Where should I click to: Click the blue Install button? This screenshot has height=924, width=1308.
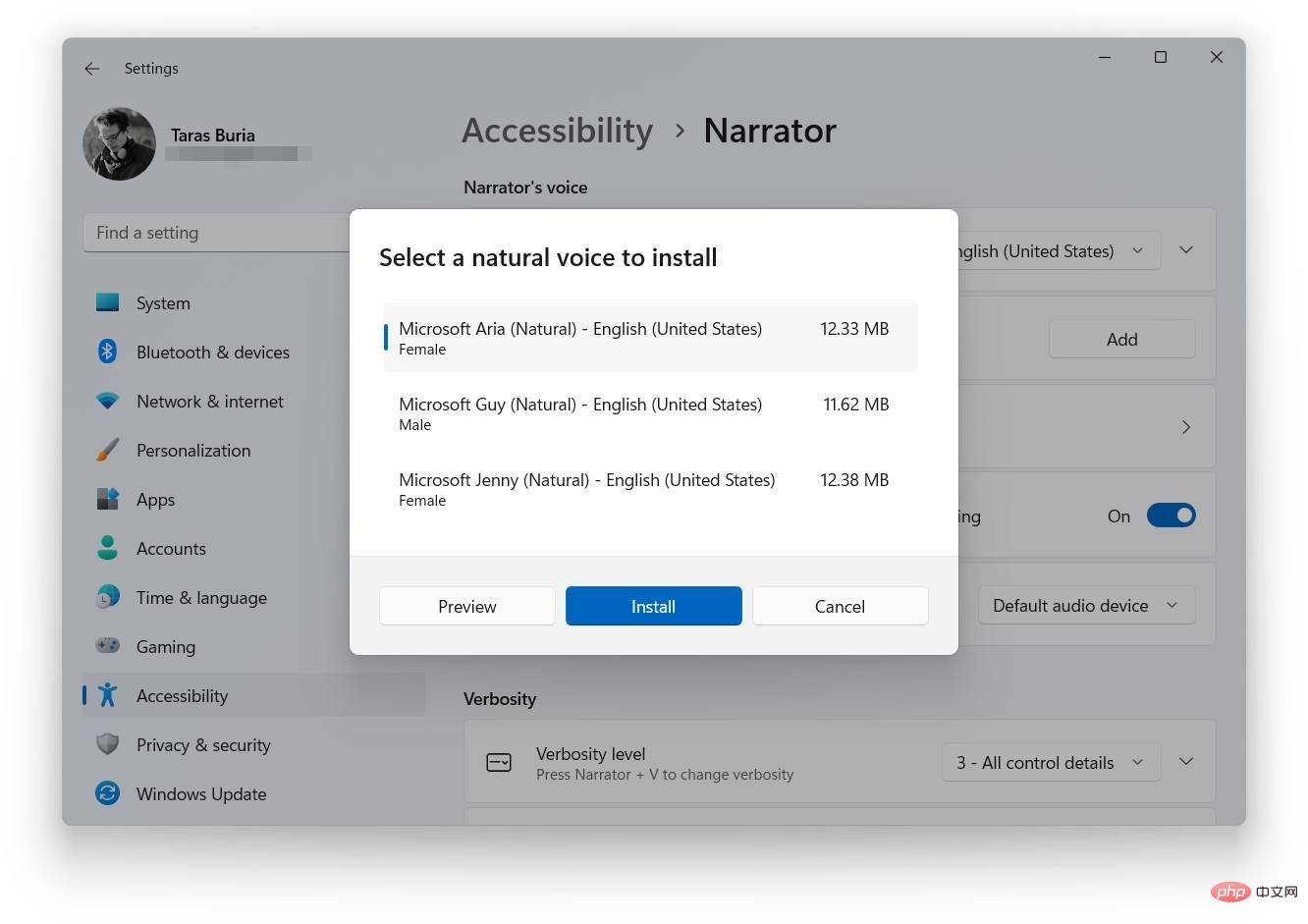click(x=654, y=606)
